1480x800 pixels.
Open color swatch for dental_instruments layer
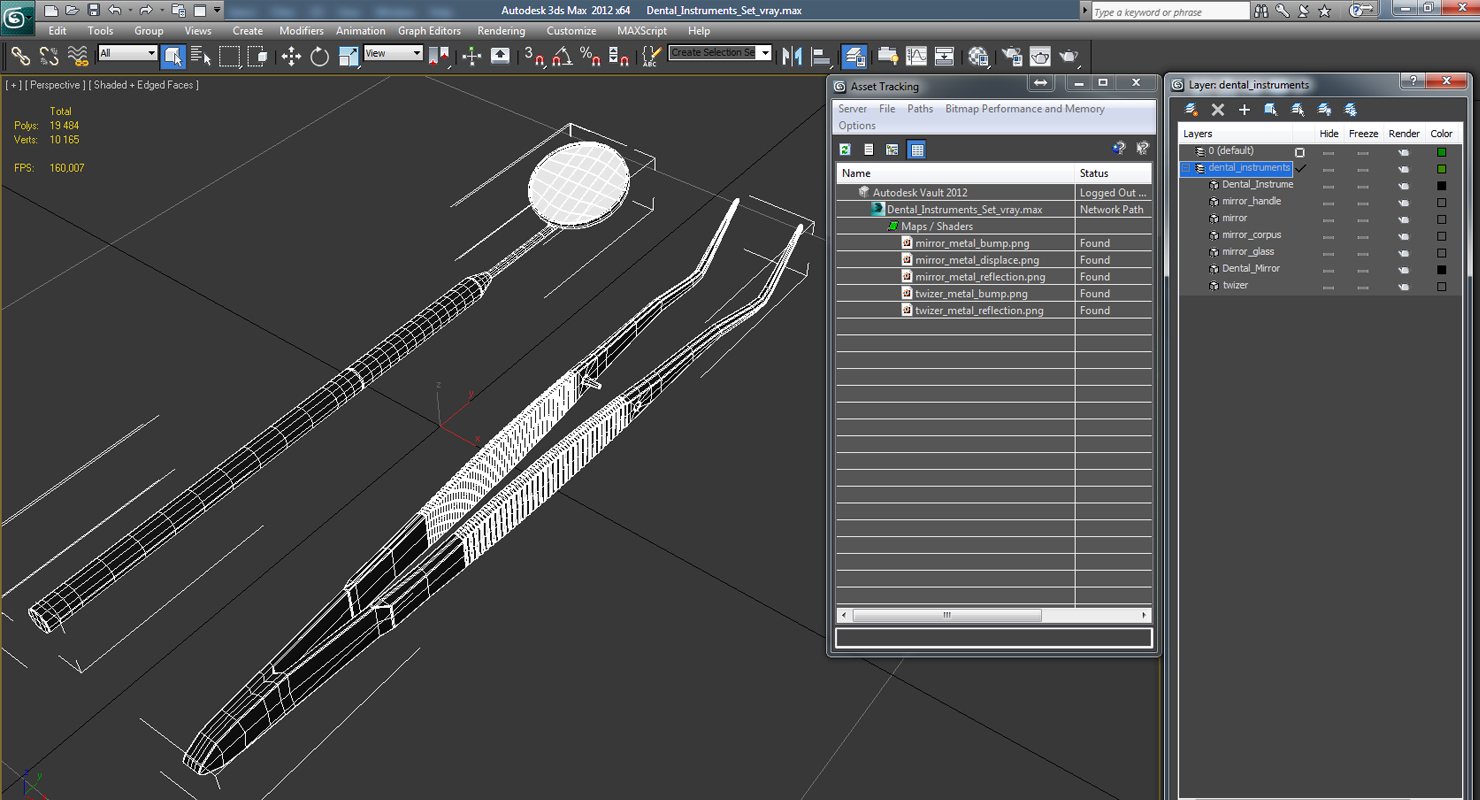click(1441, 169)
